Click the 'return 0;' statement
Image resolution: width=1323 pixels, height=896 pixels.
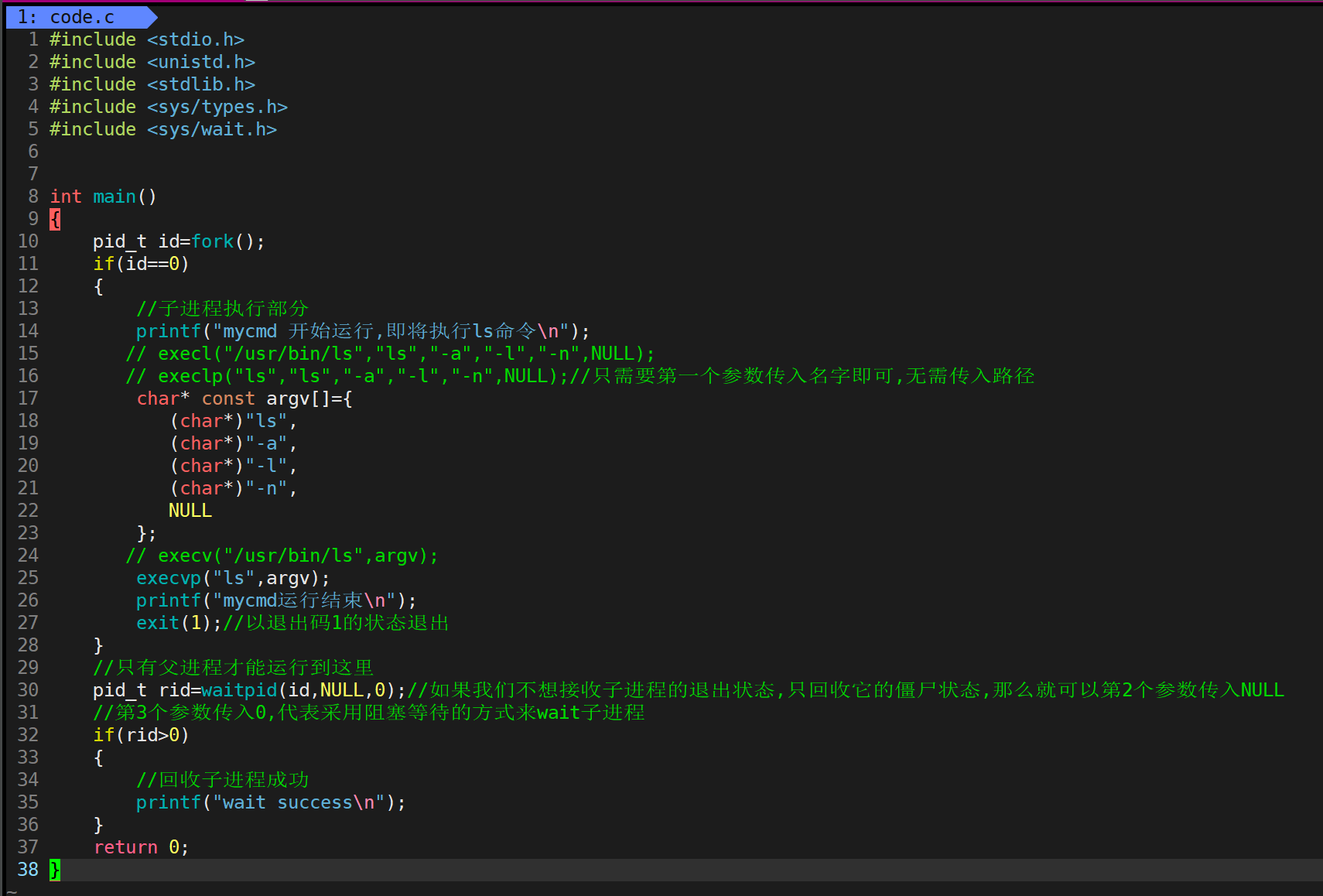141,847
